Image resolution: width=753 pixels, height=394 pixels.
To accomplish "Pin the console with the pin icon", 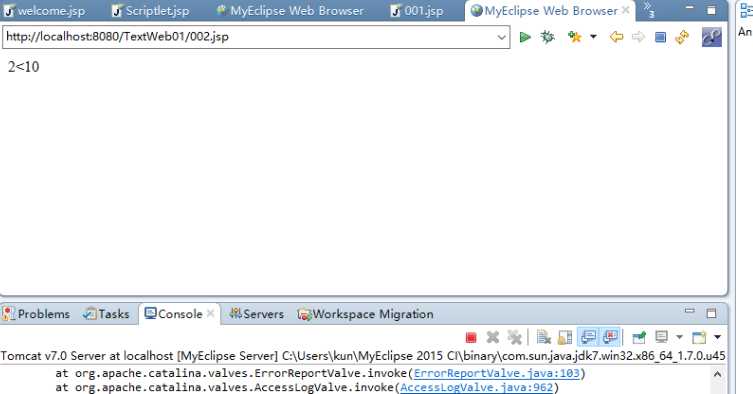I will [x=639, y=337].
